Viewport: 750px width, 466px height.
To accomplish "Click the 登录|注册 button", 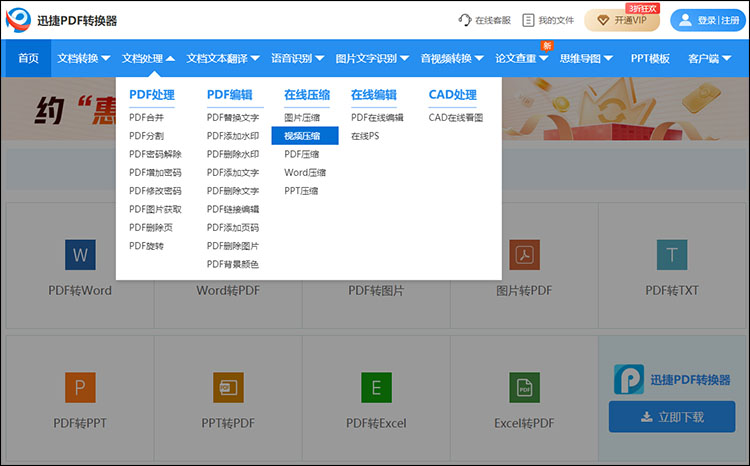I will click(x=709, y=20).
